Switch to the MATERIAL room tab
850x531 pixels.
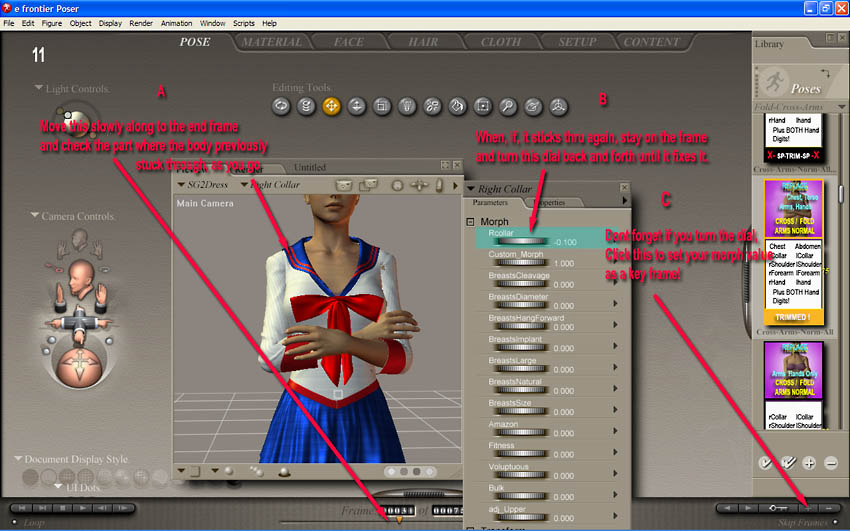click(x=272, y=42)
